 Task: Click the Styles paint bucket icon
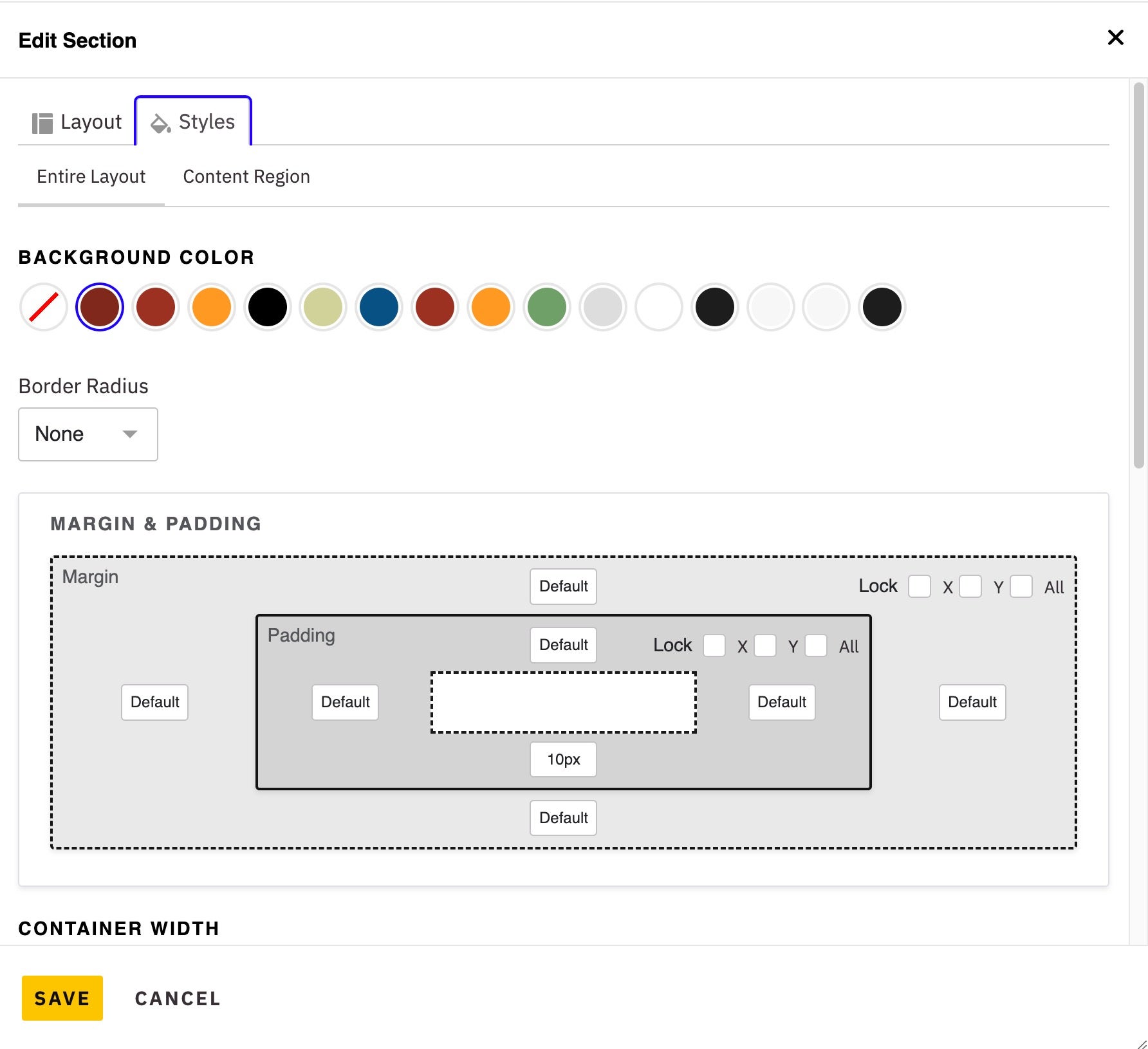coord(160,123)
